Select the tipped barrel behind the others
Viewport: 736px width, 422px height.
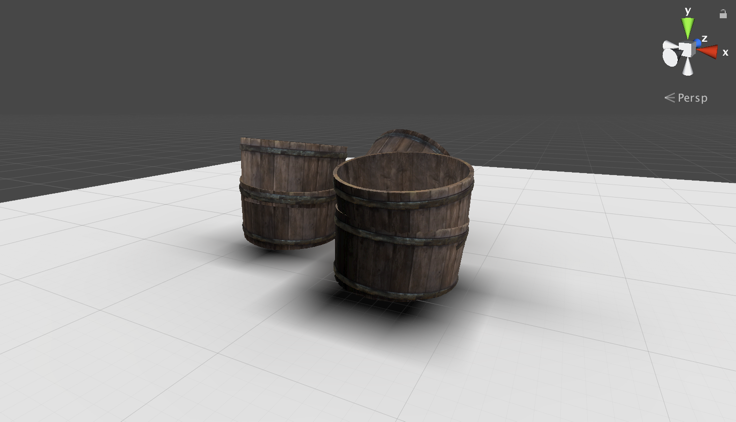(408, 142)
